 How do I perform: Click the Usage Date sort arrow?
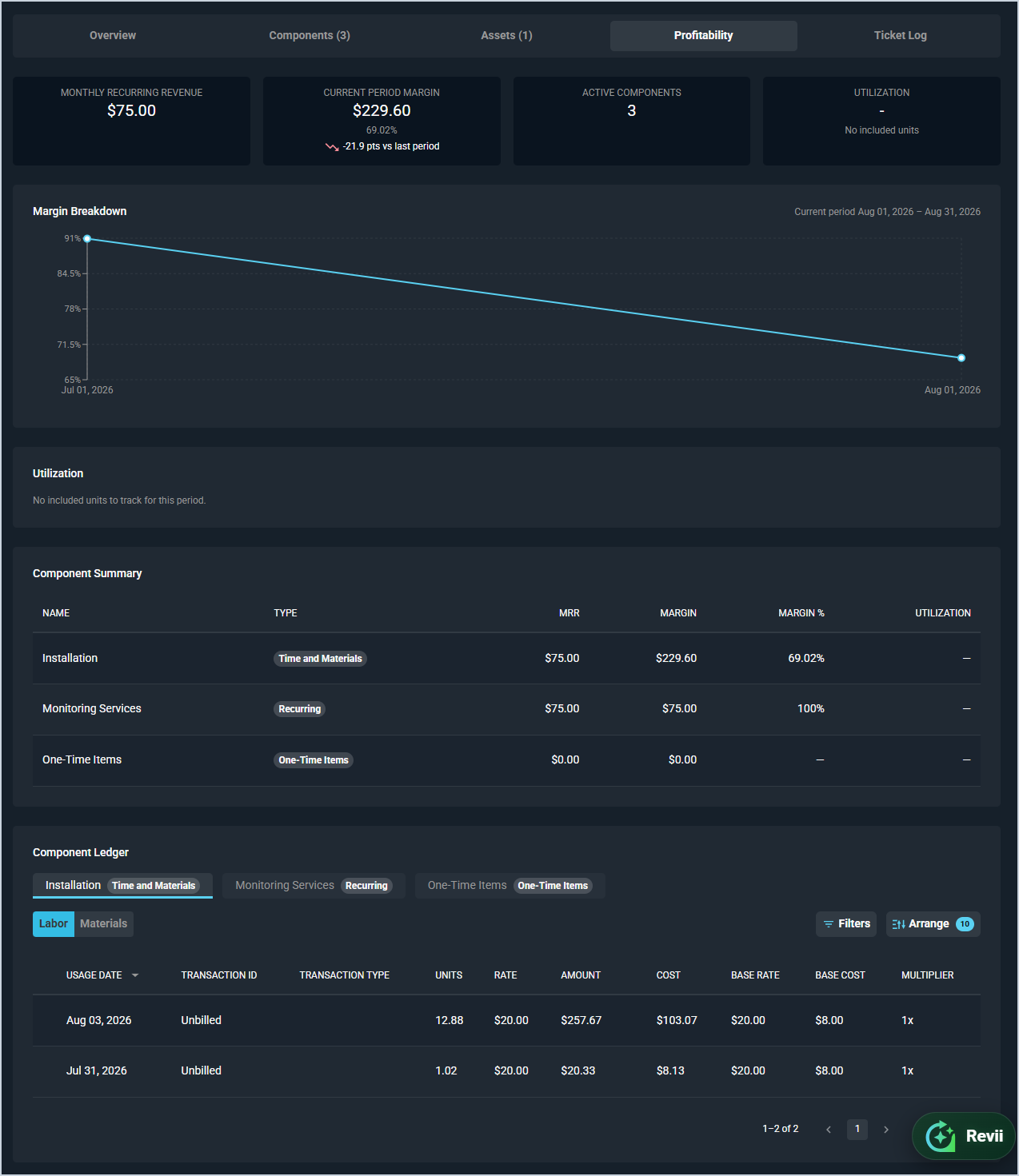pos(135,975)
